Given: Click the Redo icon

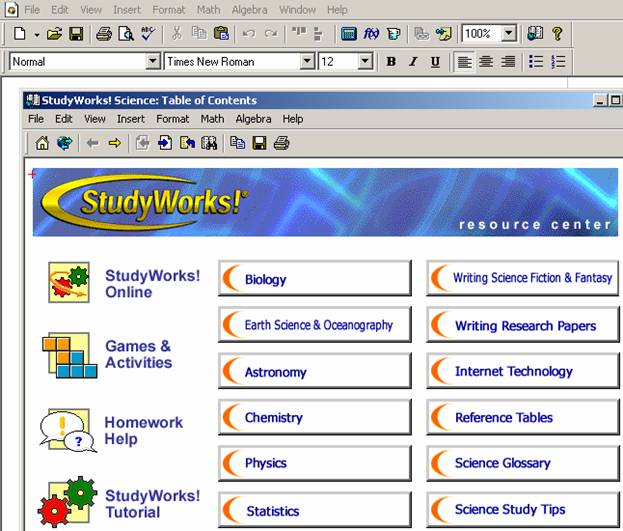Looking at the screenshot, I should coord(271,34).
